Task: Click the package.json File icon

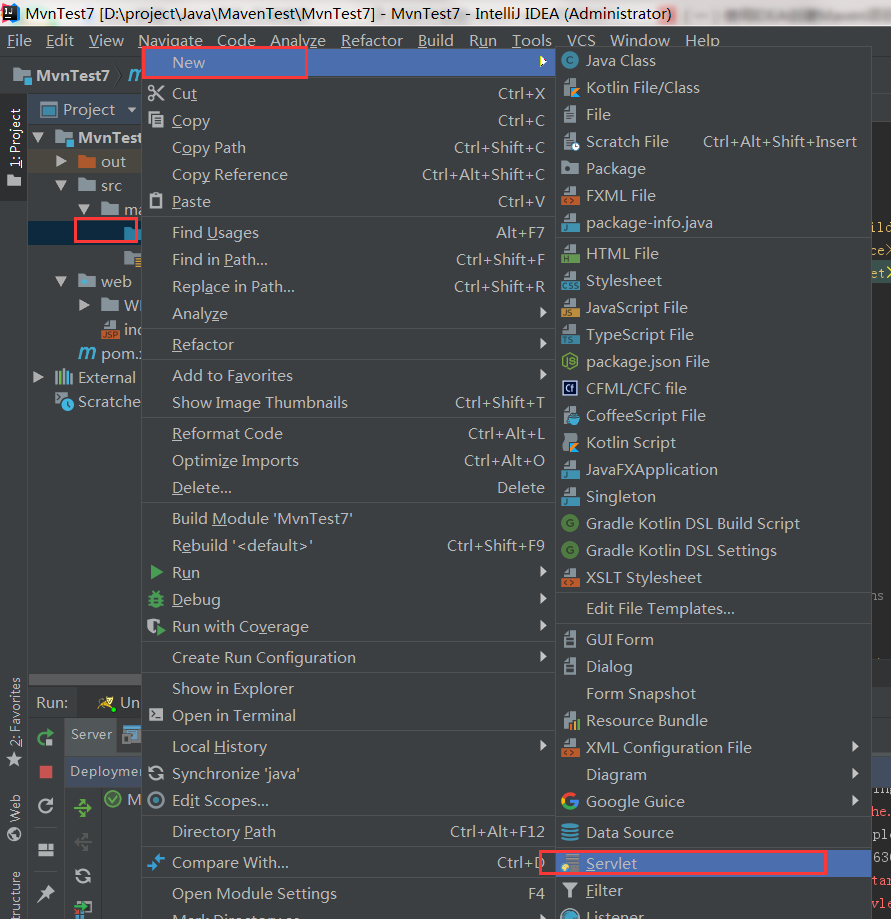Action: (570, 361)
